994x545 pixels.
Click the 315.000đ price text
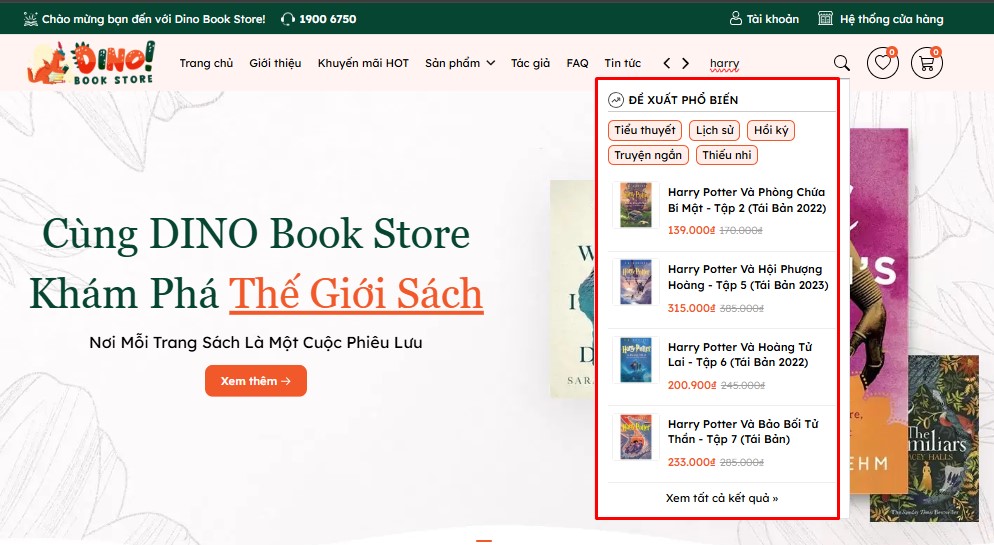coord(691,308)
